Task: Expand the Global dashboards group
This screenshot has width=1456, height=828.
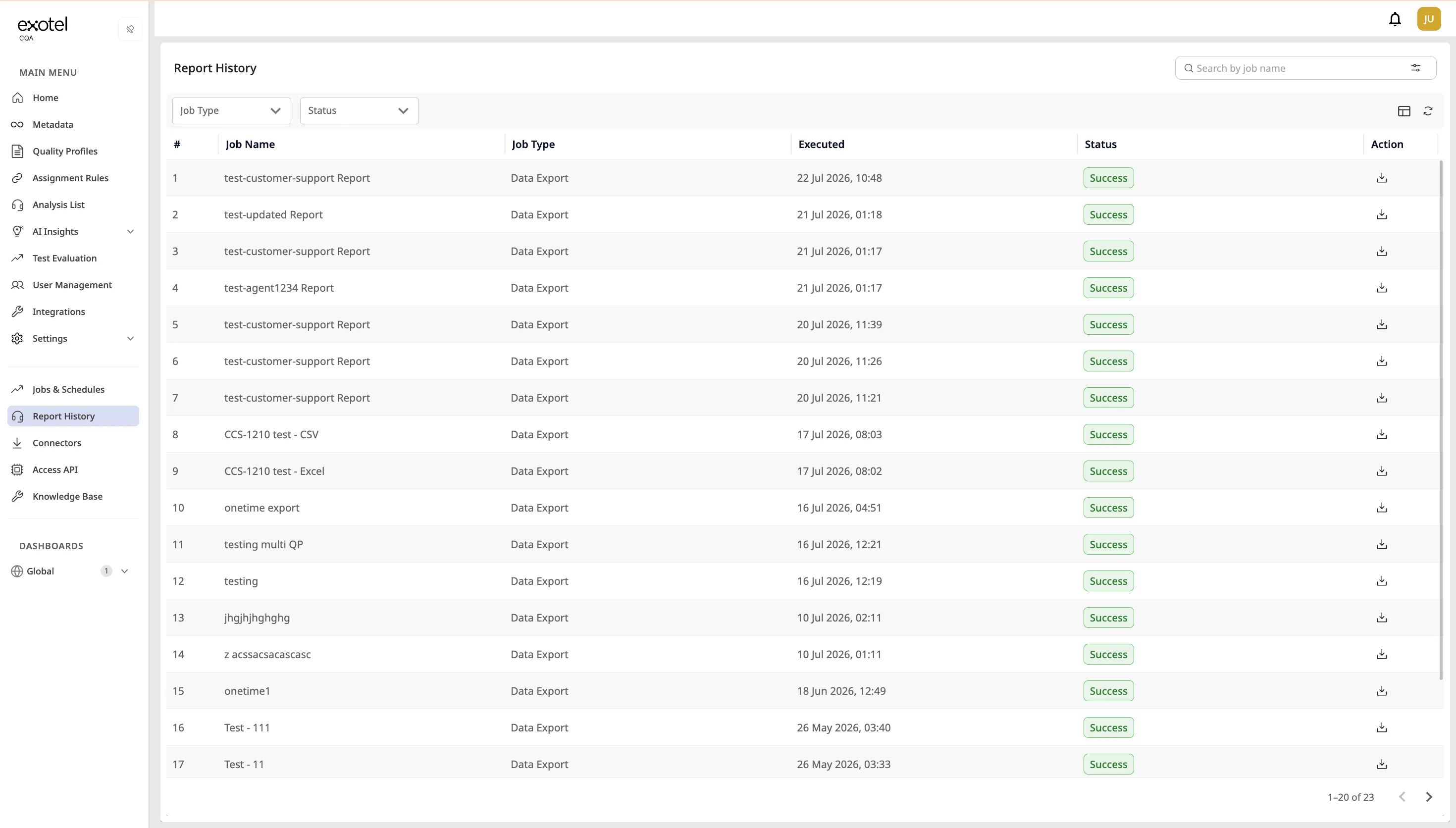Action: 124,571
